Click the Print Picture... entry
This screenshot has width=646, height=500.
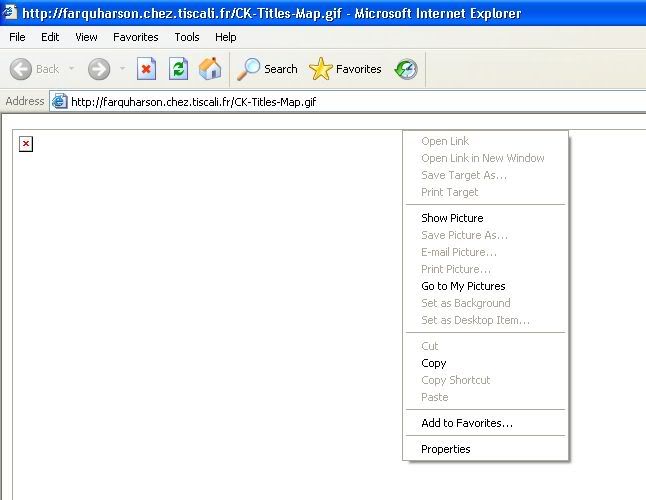coord(485,269)
